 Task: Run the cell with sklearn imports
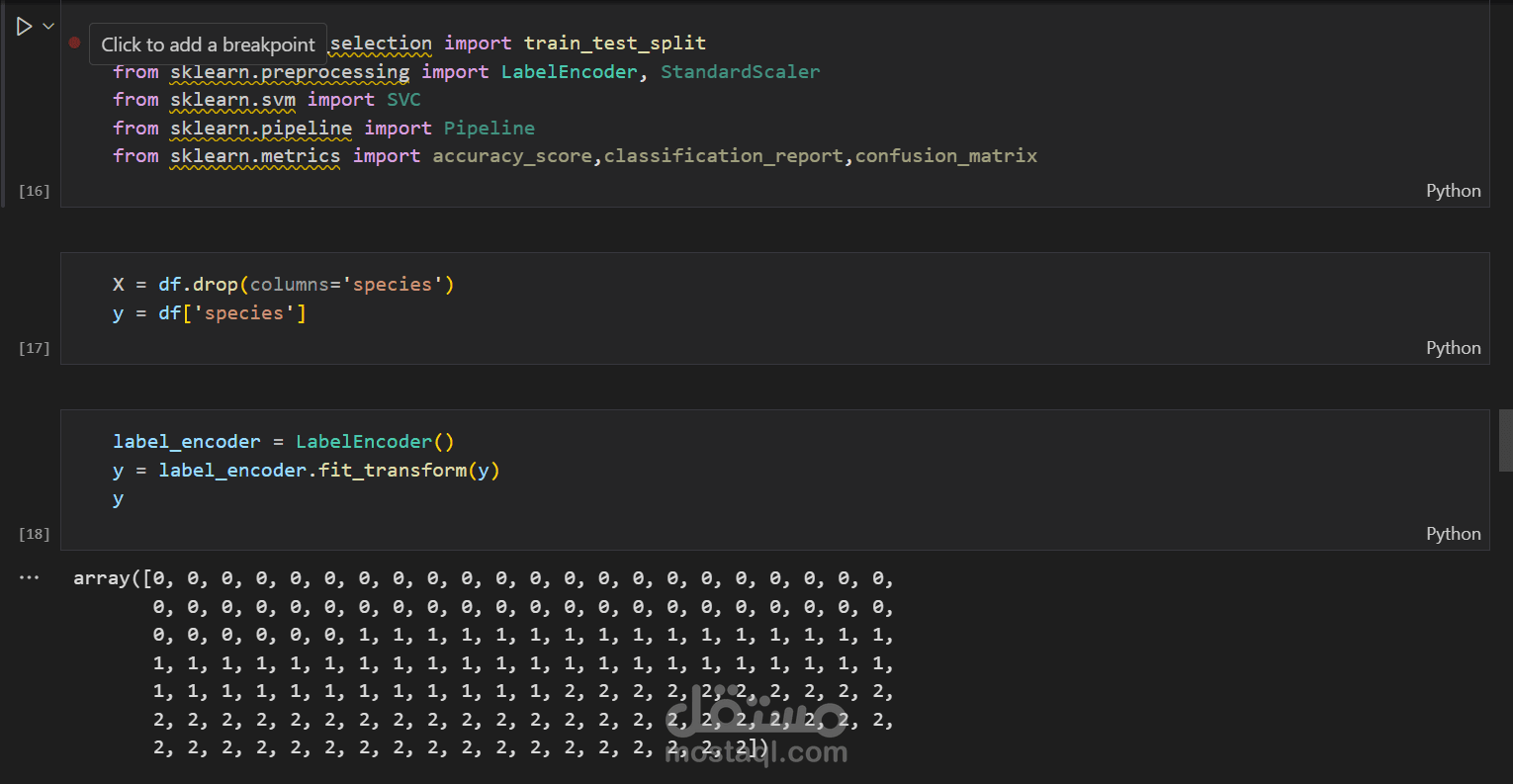pos(25,27)
